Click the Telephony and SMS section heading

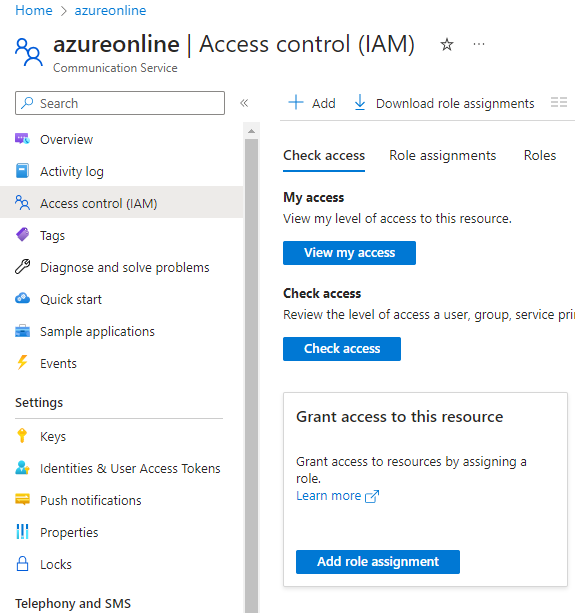73,604
